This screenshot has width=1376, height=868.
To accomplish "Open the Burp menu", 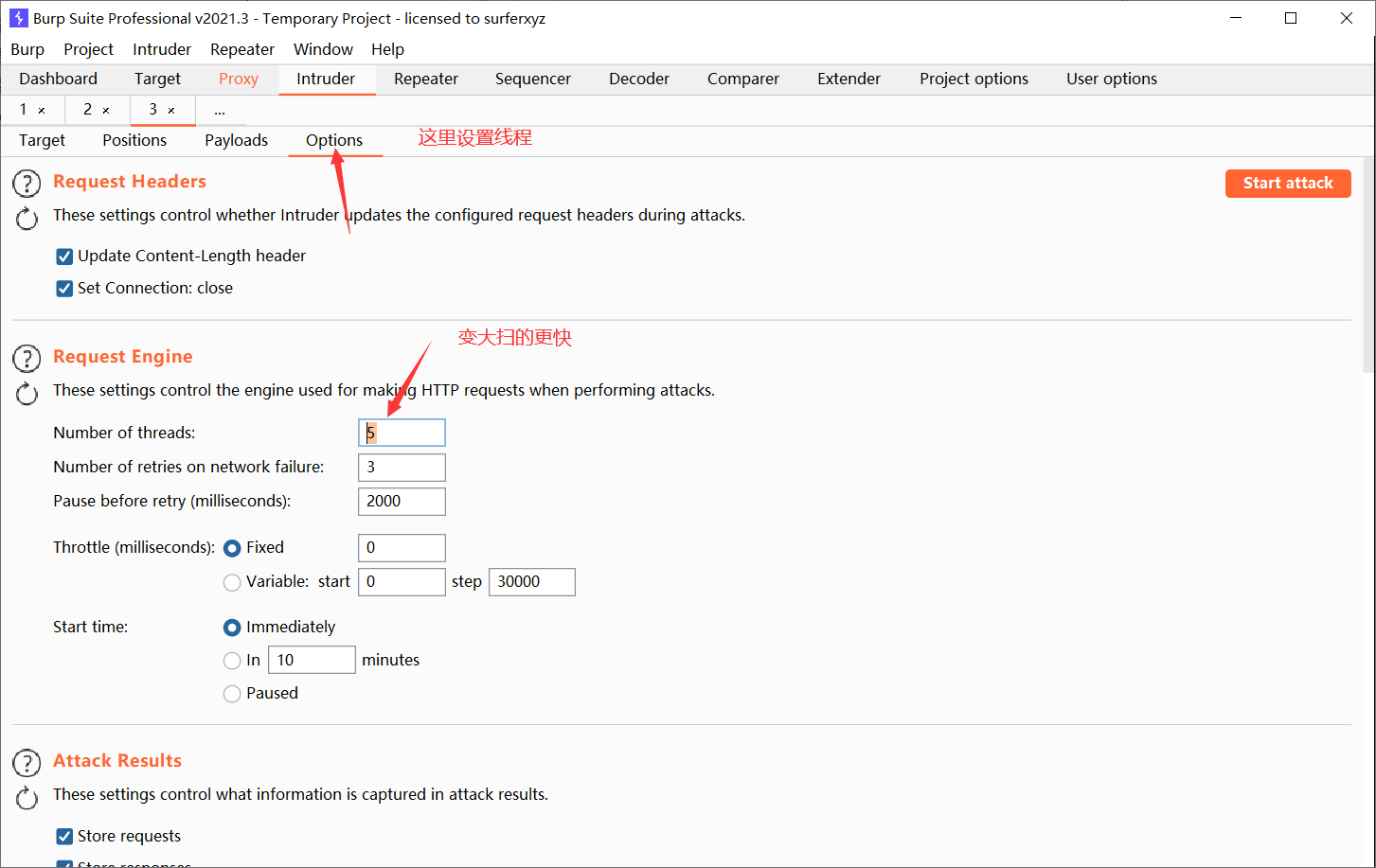I will pyautogui.click(x=27, y=49).
